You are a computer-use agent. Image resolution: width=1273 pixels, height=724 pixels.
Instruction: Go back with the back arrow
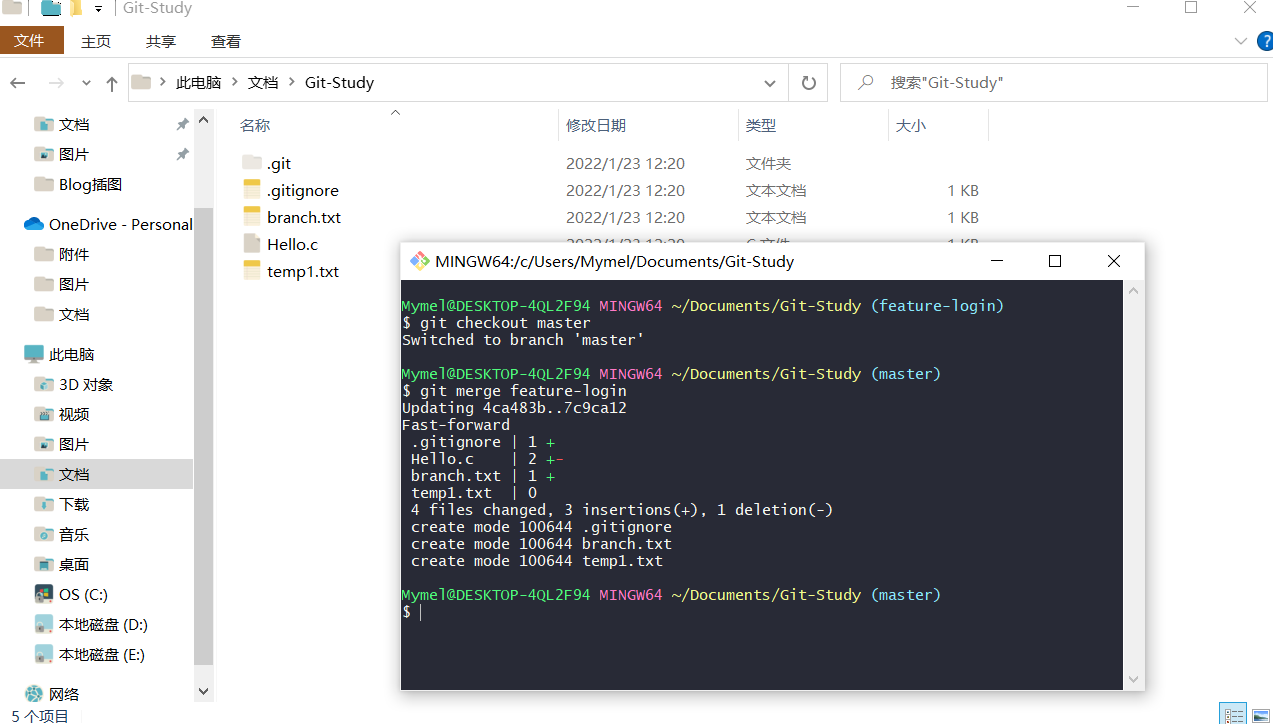[x=17, y=83]
